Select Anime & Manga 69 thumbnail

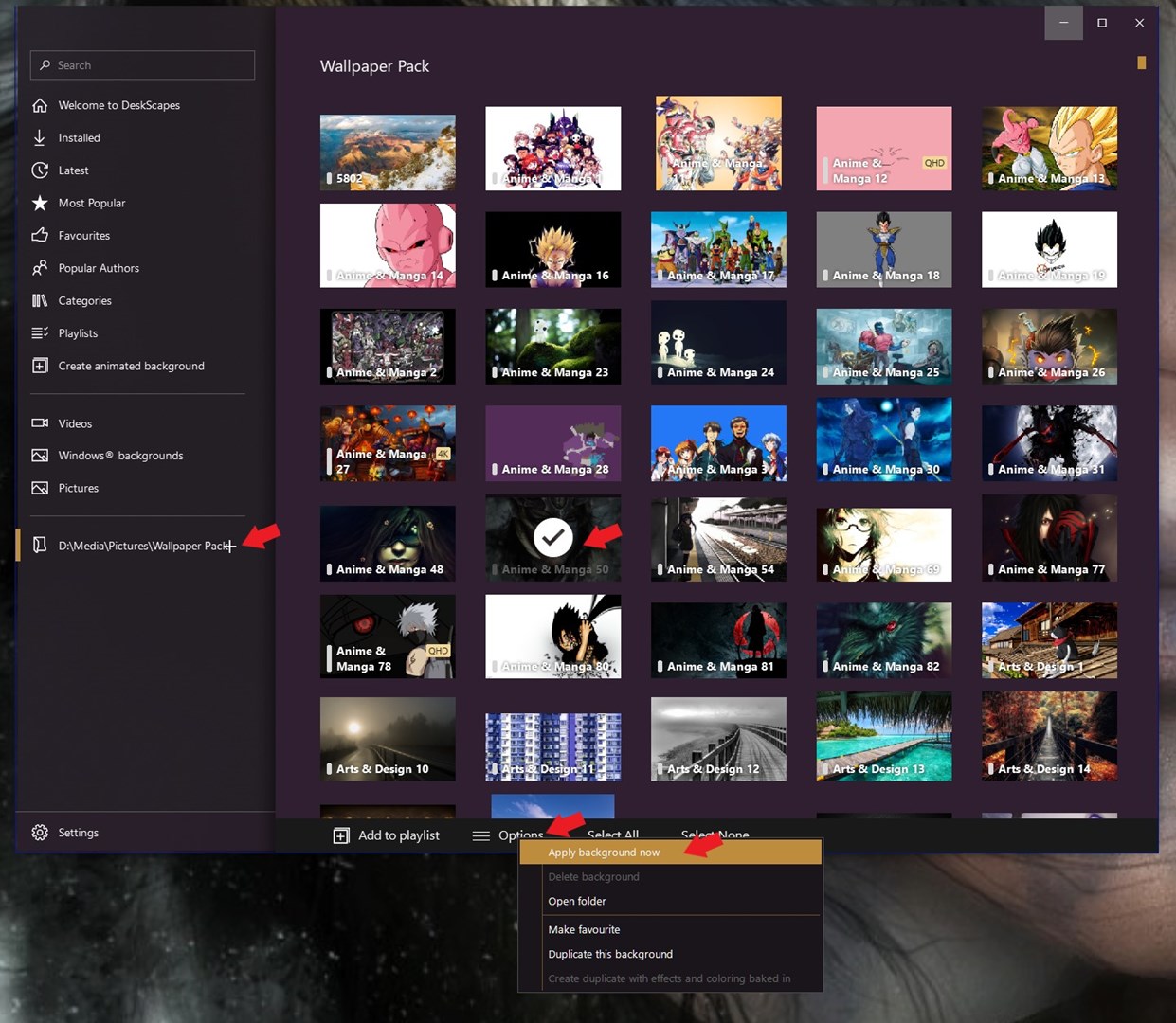pos(884,545)
